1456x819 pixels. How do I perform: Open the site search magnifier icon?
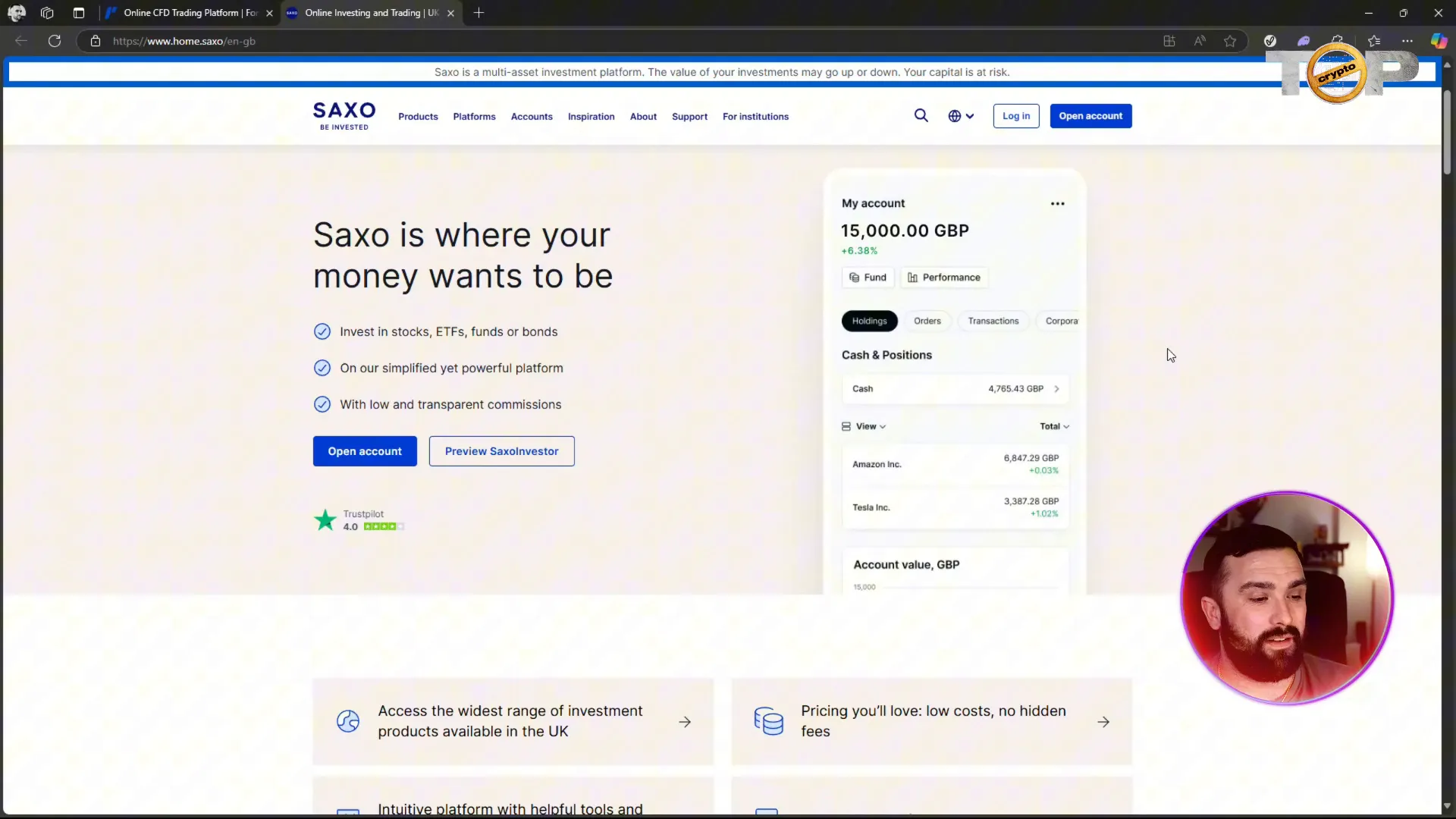[x=921, y=116]
